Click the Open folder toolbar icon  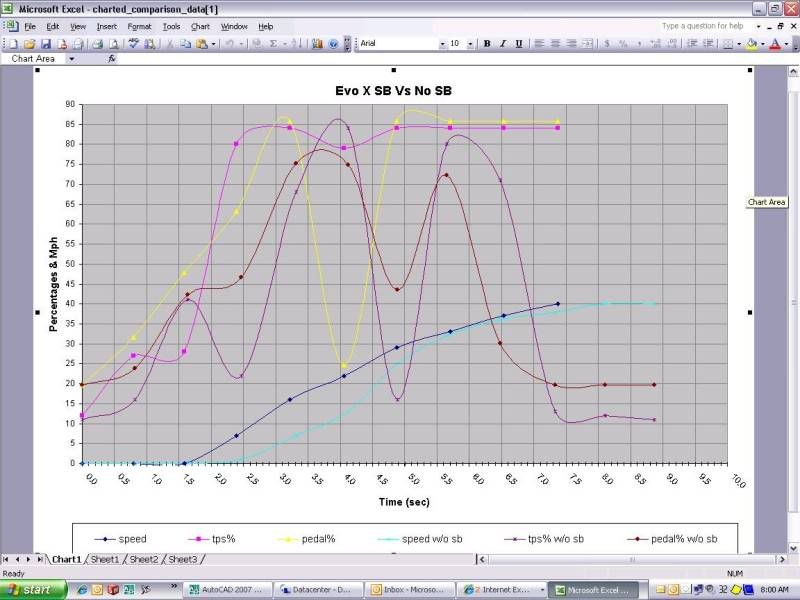pyautogui.click(x=30, y=44)
